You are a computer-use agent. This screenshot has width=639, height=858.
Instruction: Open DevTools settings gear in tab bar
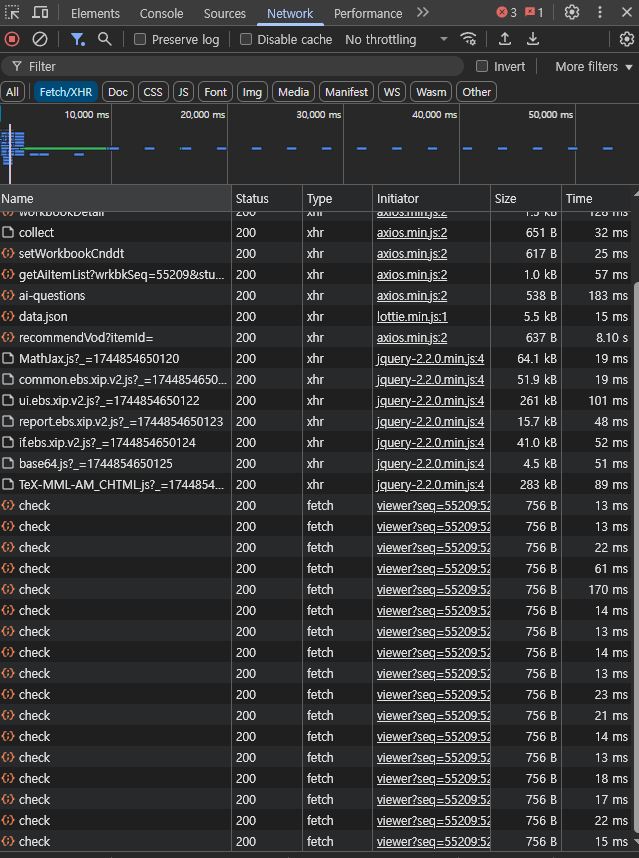pyautogui.click(x=572, y=13)
